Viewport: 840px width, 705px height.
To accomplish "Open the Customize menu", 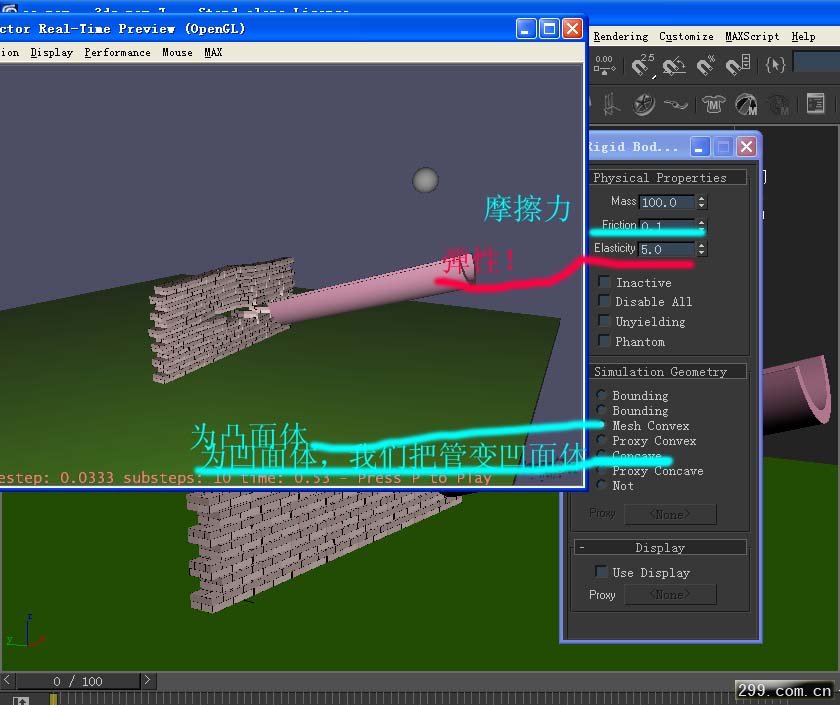I will 686,36.
